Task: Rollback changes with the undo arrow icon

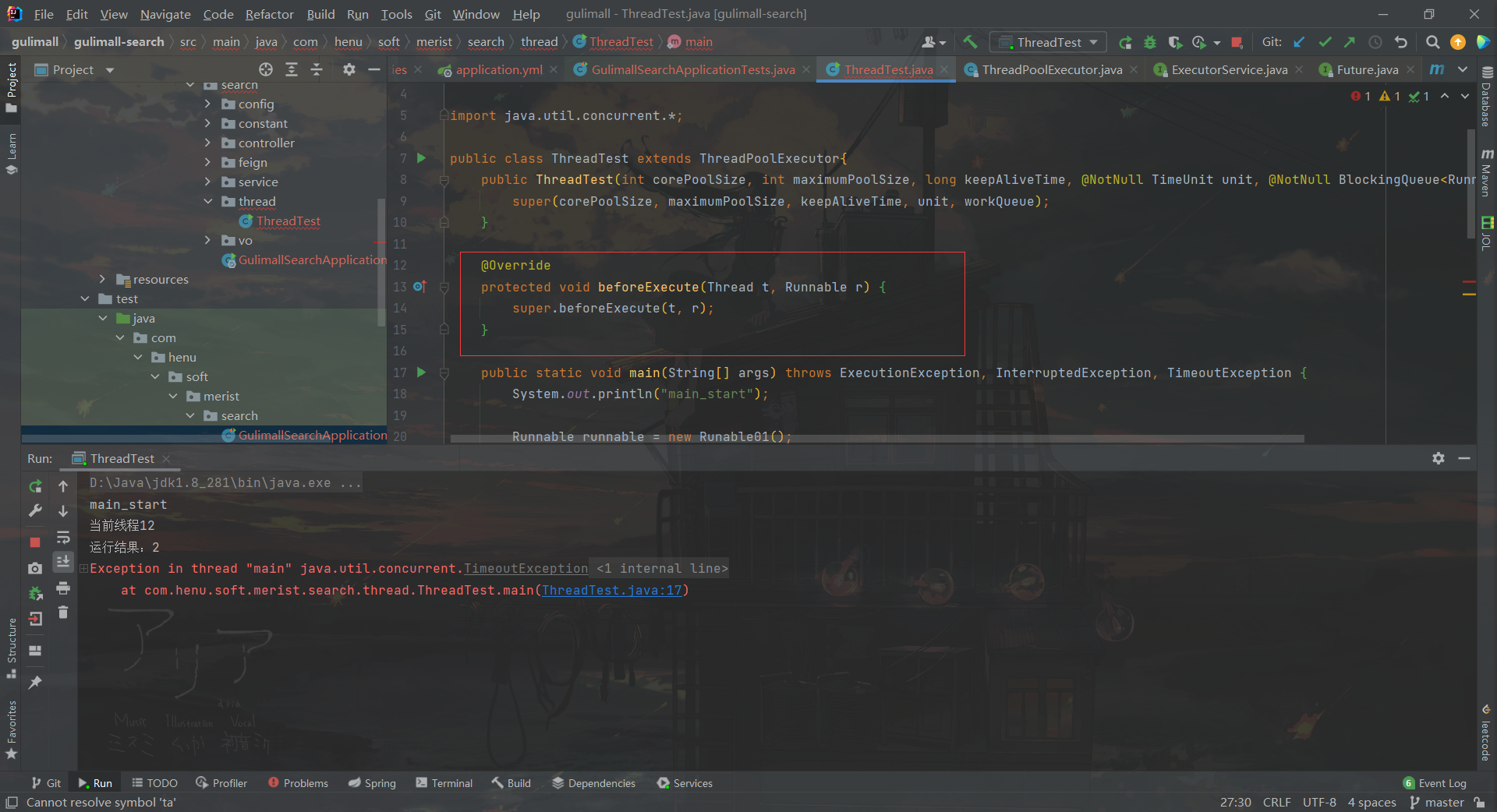Action: pos(1401,42)
